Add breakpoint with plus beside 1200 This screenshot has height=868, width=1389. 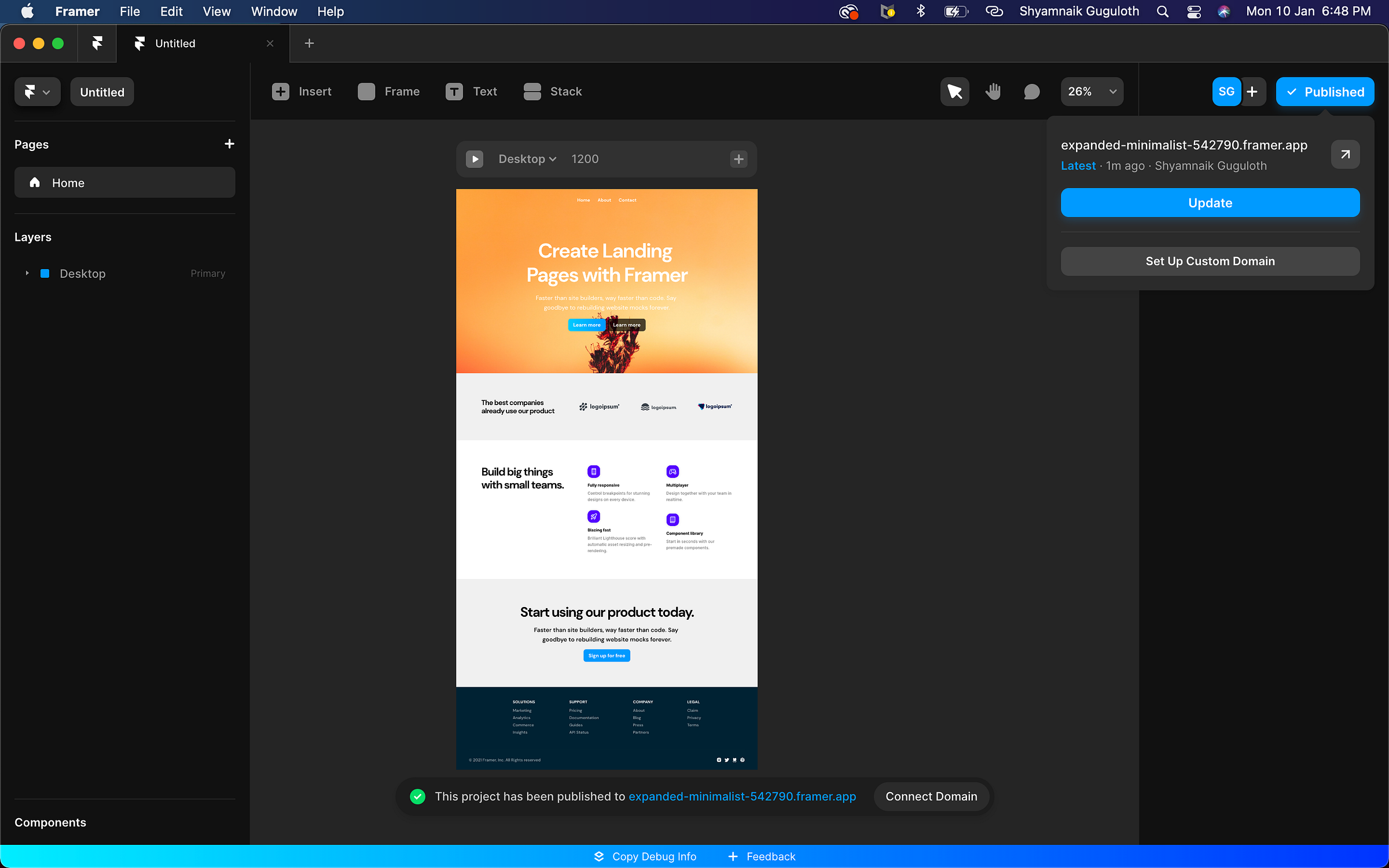coord(738,159)
